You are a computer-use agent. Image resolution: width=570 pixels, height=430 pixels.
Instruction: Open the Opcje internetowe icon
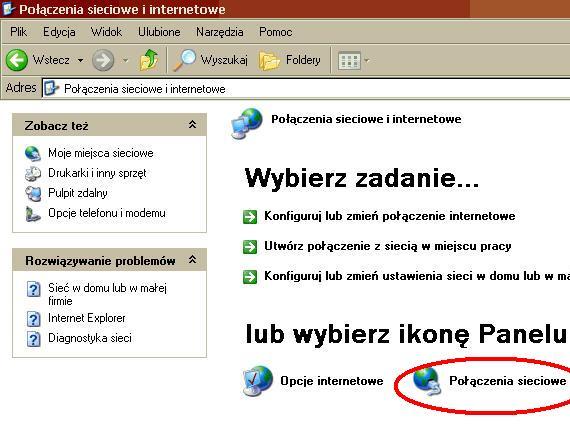(258, 381)
